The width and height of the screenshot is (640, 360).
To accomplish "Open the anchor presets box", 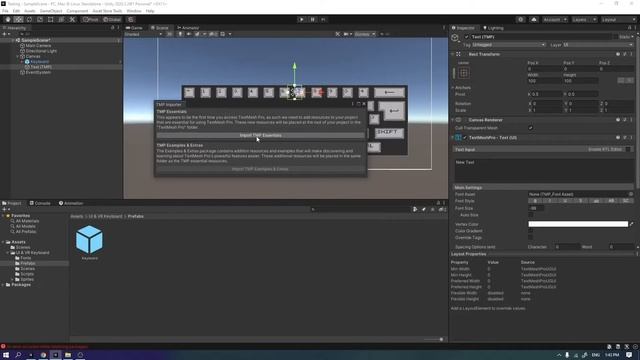I will tap(464, 73).
